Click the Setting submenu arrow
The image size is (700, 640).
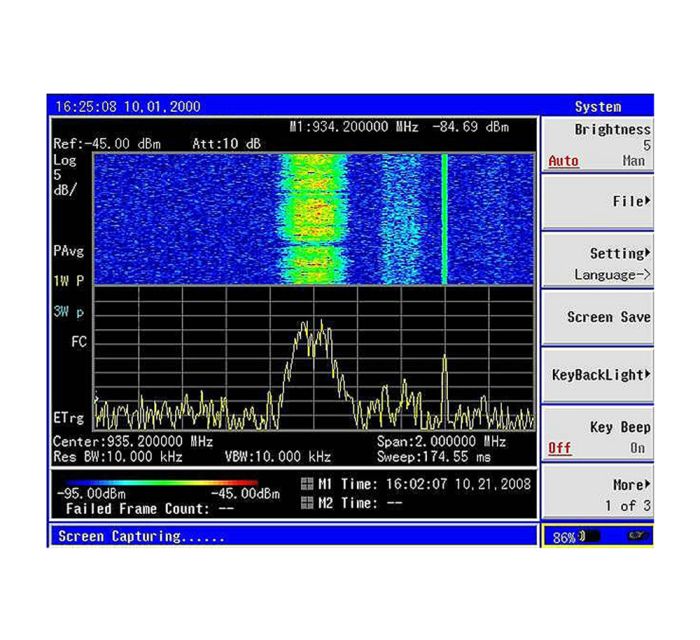coord(648,253)
